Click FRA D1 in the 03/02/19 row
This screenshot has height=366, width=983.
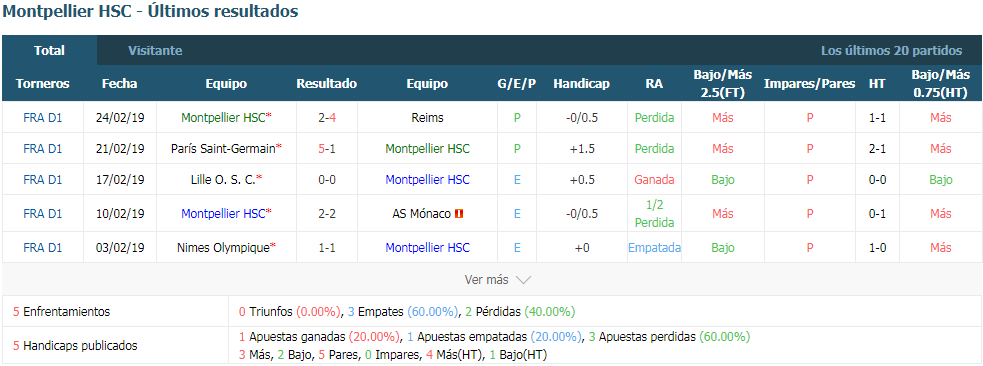click(x=43, y=248)
